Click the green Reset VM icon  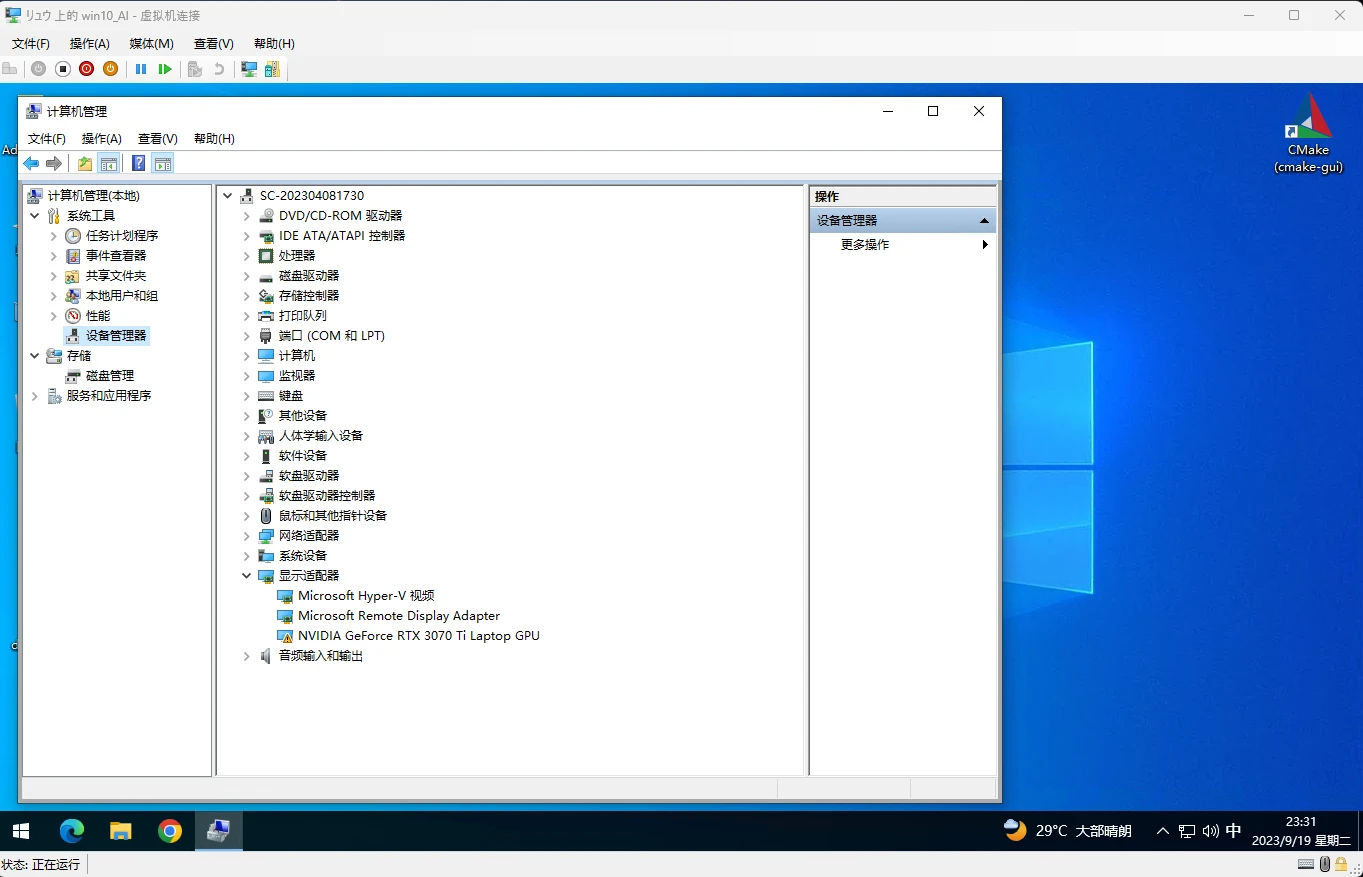[165, 69]
